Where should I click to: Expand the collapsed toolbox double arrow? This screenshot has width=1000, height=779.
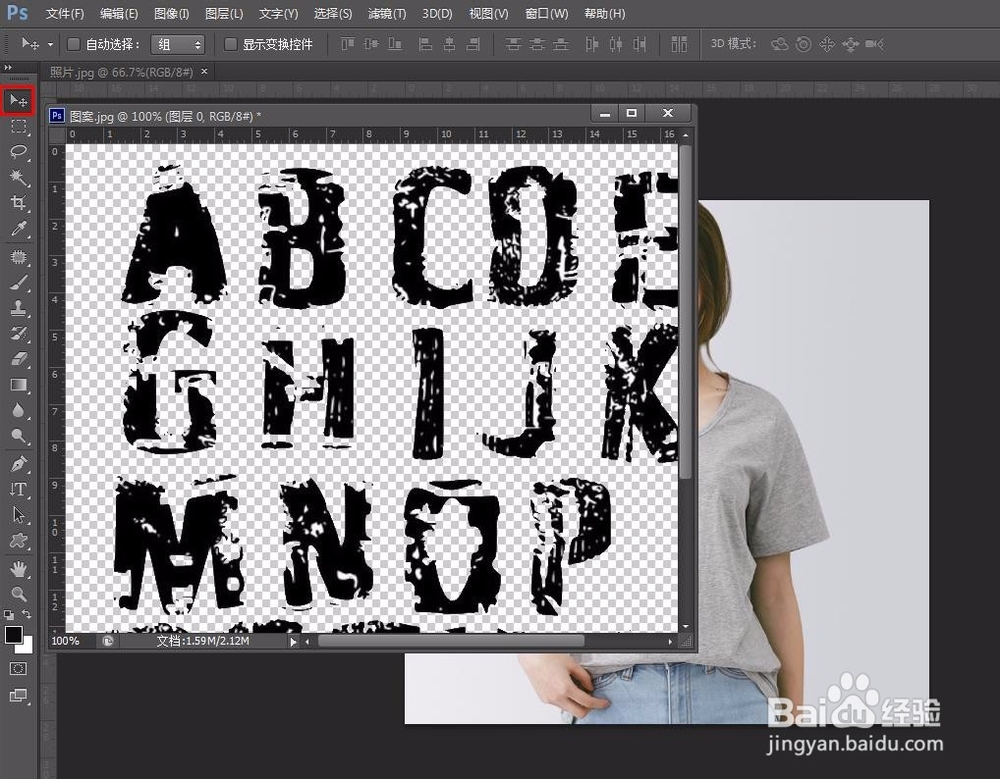pyautogui.click(x=8, y=67)
